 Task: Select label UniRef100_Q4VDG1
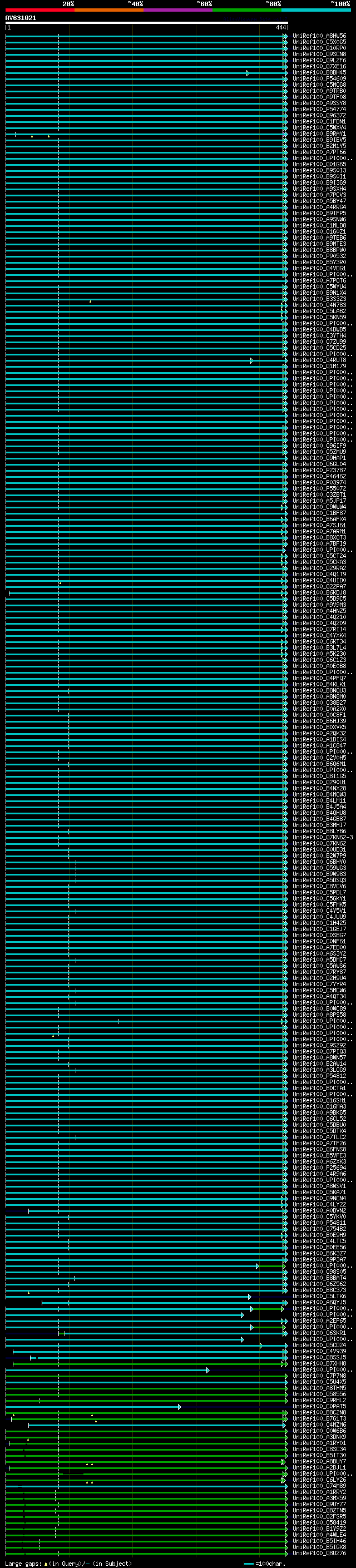point(319,269)
